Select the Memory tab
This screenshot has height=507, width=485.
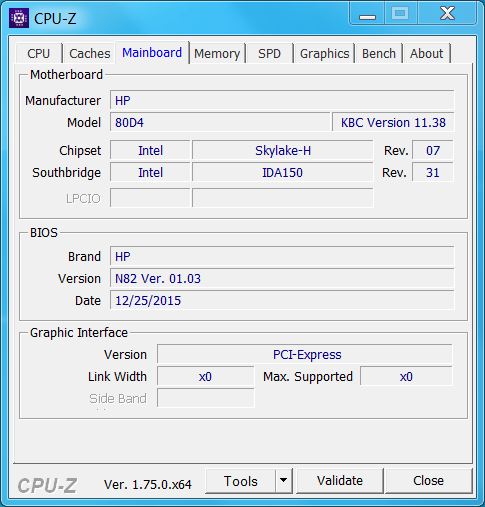217,53
